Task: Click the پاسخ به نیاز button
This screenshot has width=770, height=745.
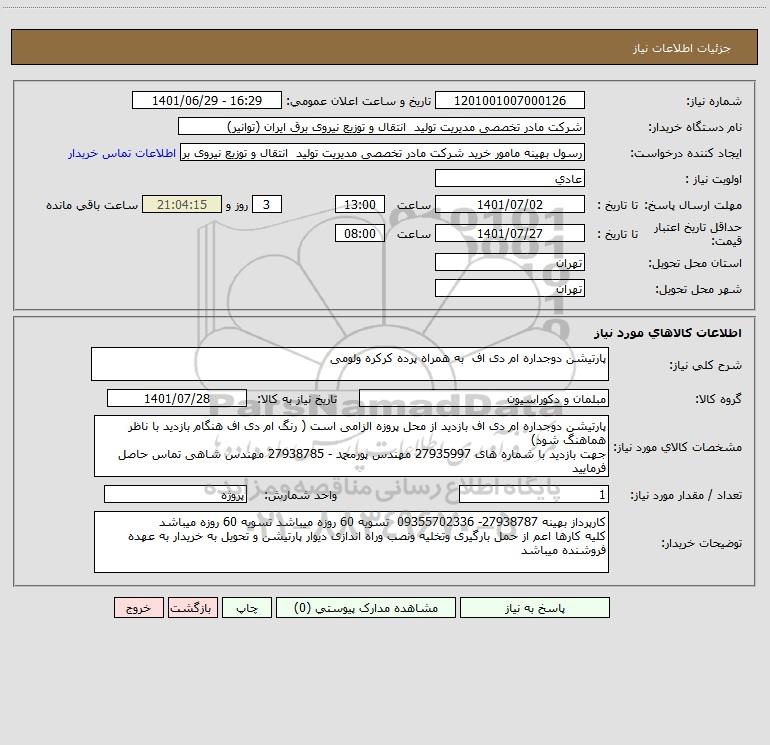Action: point(535,608)
